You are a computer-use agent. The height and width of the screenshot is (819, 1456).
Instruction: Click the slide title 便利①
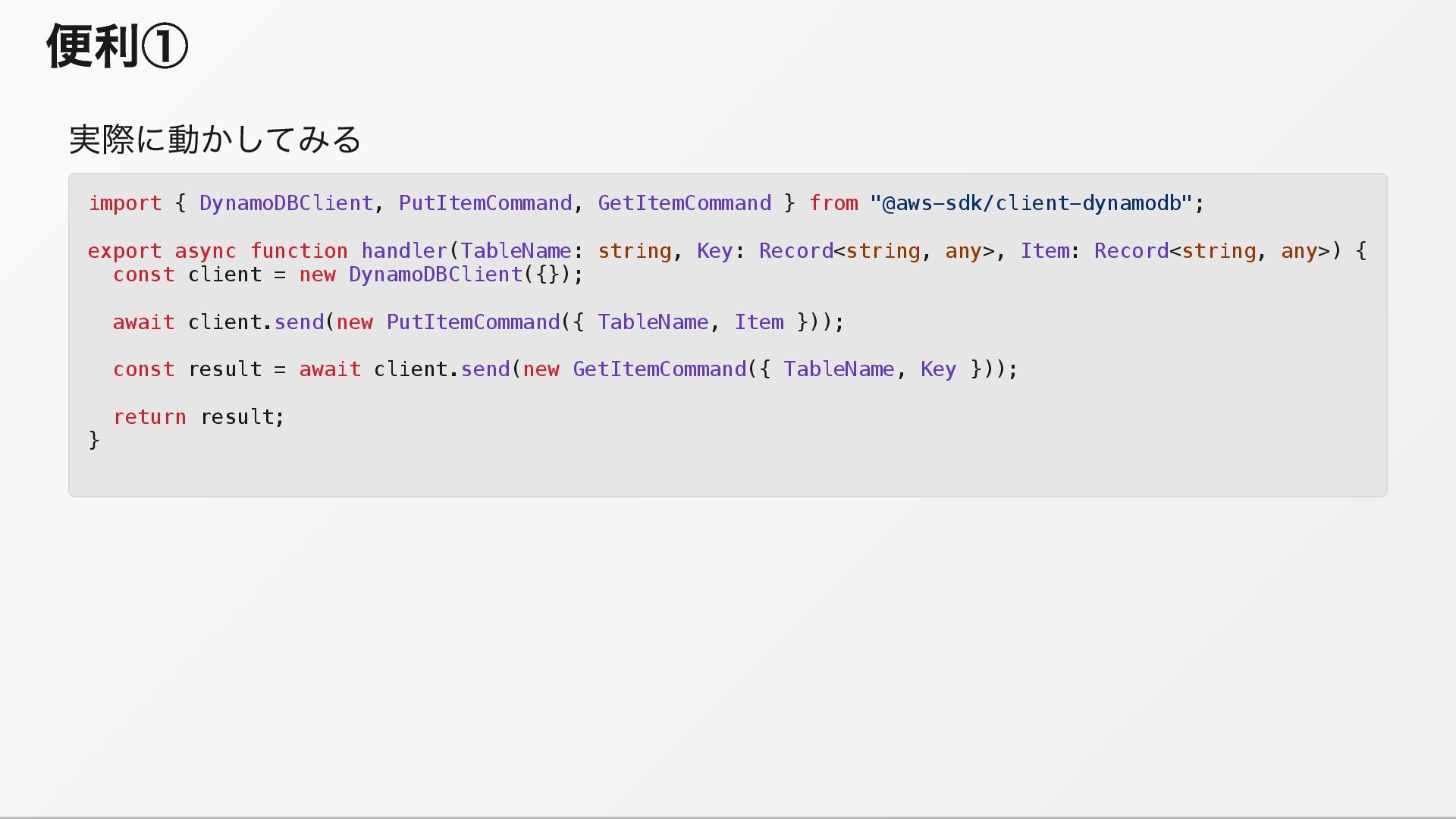(x=118, y=47)
